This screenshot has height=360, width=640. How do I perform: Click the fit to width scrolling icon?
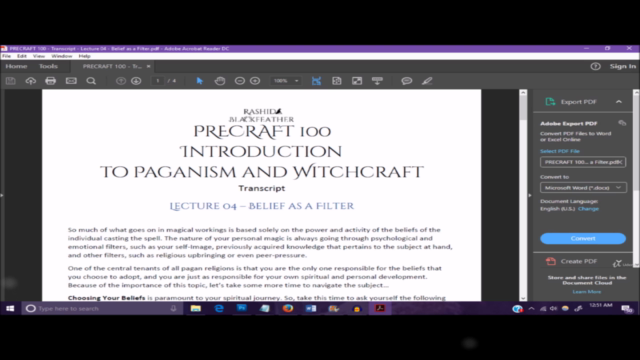pyautogui.click(x=316, y=81)
